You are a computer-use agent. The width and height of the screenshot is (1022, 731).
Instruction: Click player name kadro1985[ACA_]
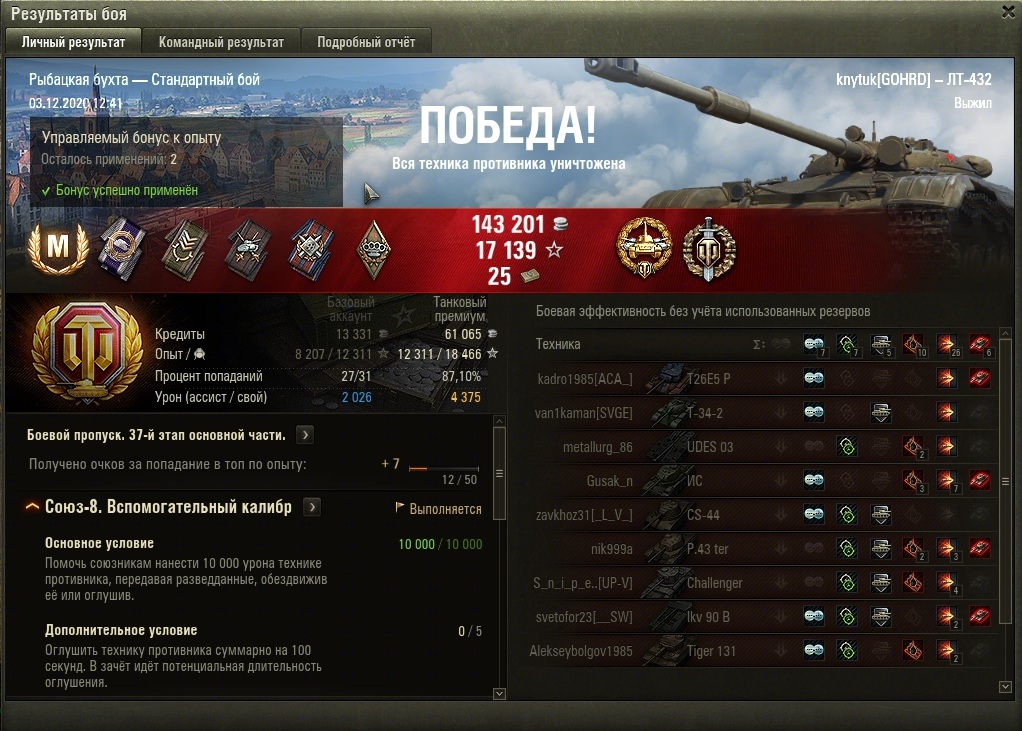click(x=585, y=379)
